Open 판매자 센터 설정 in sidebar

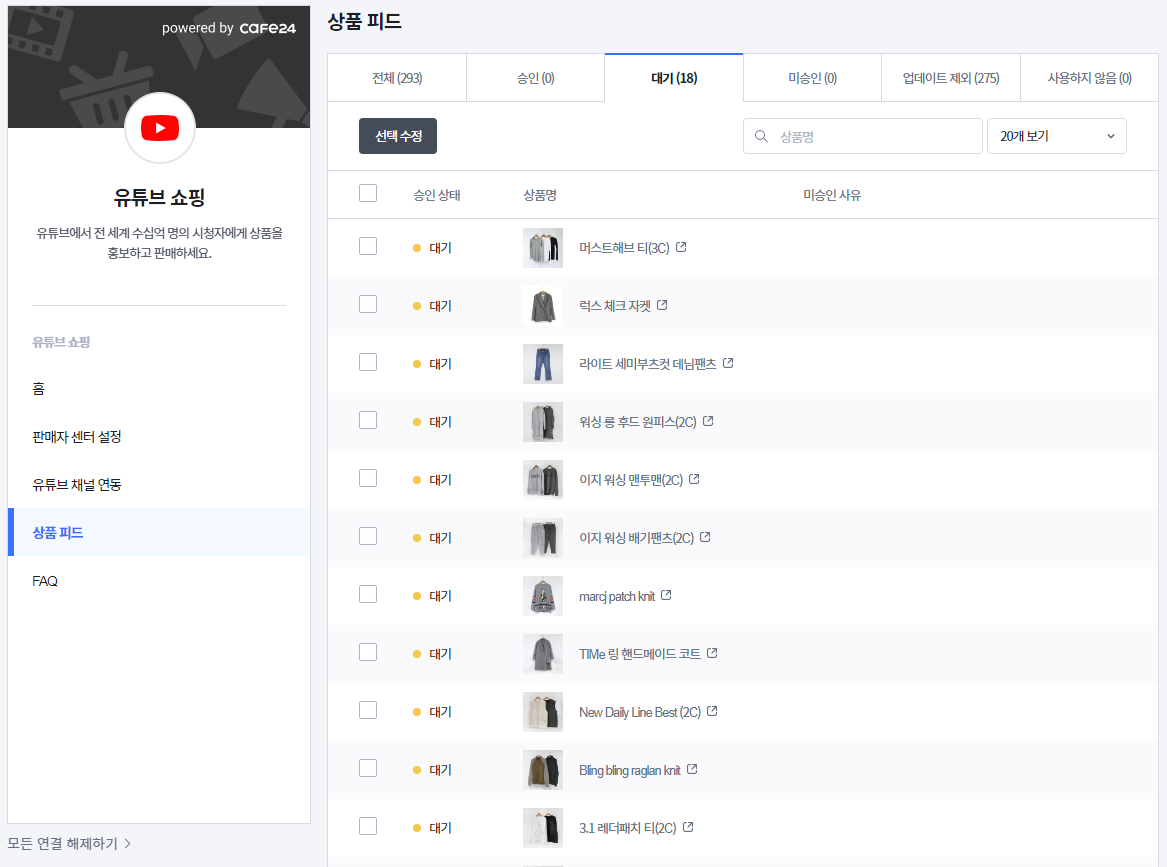(x=159, y=437)
